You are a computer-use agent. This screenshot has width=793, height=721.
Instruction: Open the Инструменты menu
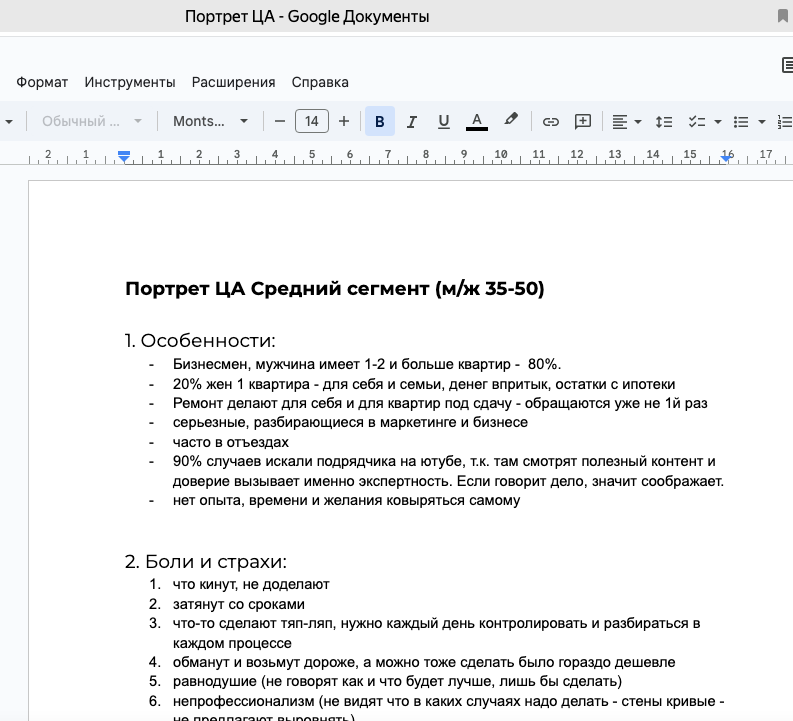(130, 82)
